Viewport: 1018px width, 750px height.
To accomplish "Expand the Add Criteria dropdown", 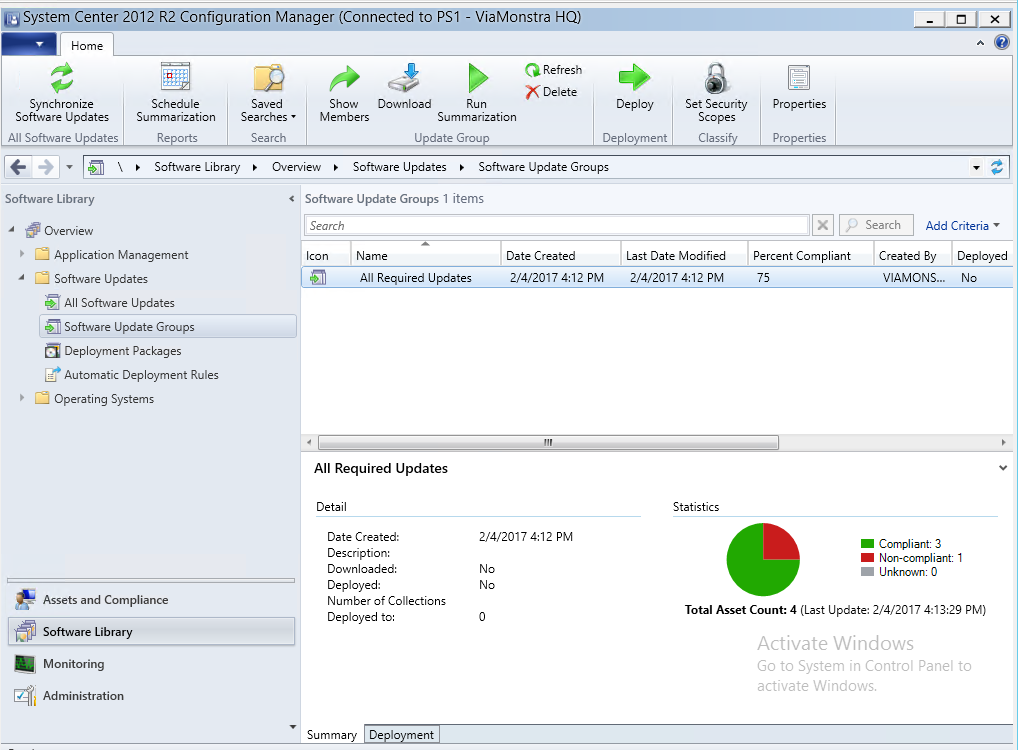I will coord(962,226).
